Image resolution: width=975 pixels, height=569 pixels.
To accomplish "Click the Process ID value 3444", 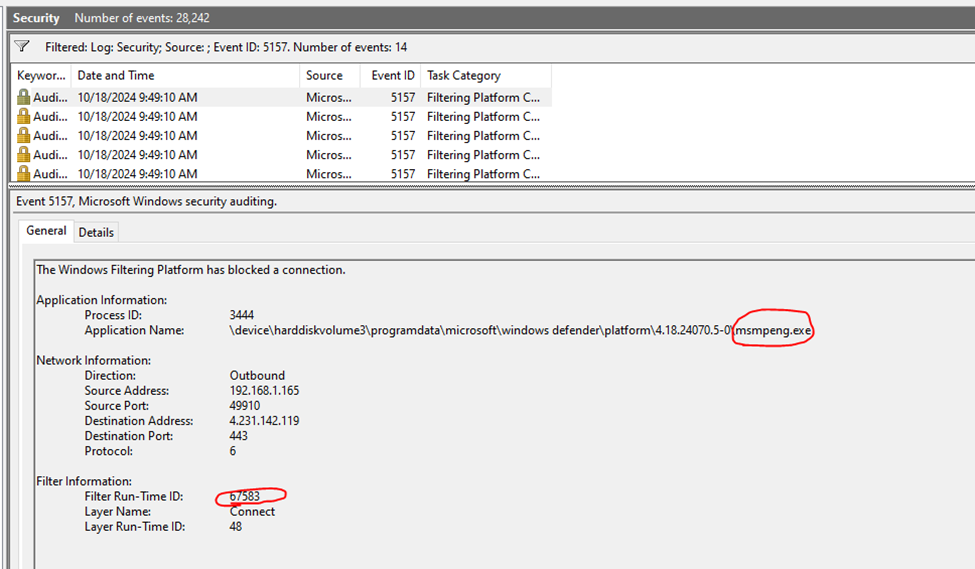I will [x=241, y=315].
